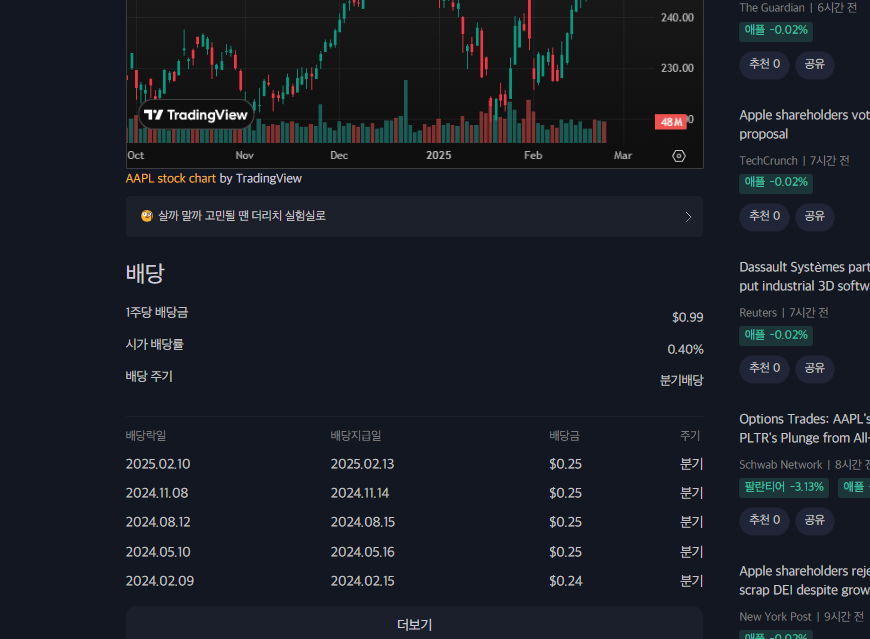Select payment date 2024.11.14
The height and width of the screenshot is (639, 870).
pyautogui.click(x=360, y=493)
